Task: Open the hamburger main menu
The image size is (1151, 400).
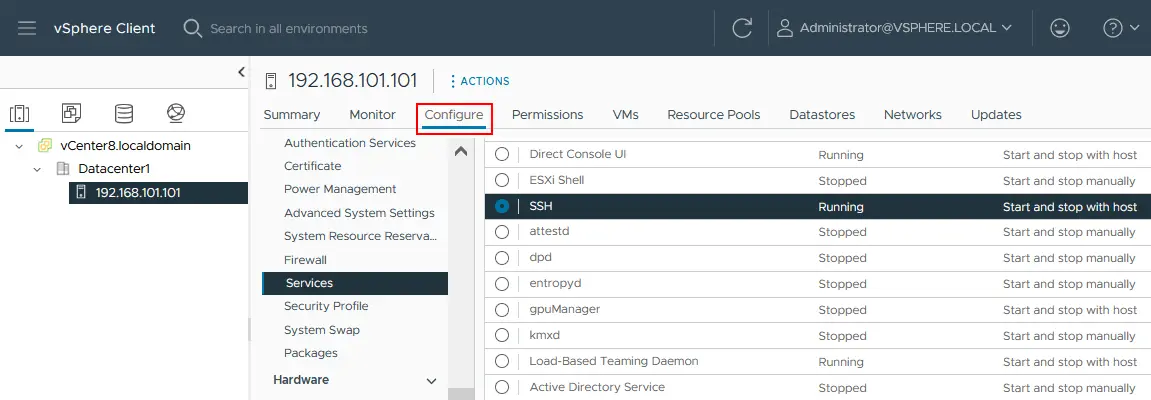Action: [x=27, y=29]
